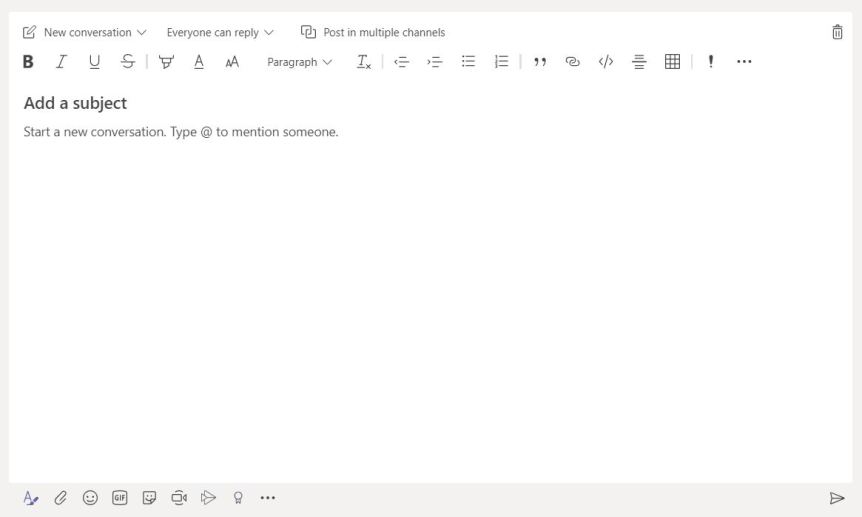Toggle italic text formatting
862x517 pixels.
(61, 62)
